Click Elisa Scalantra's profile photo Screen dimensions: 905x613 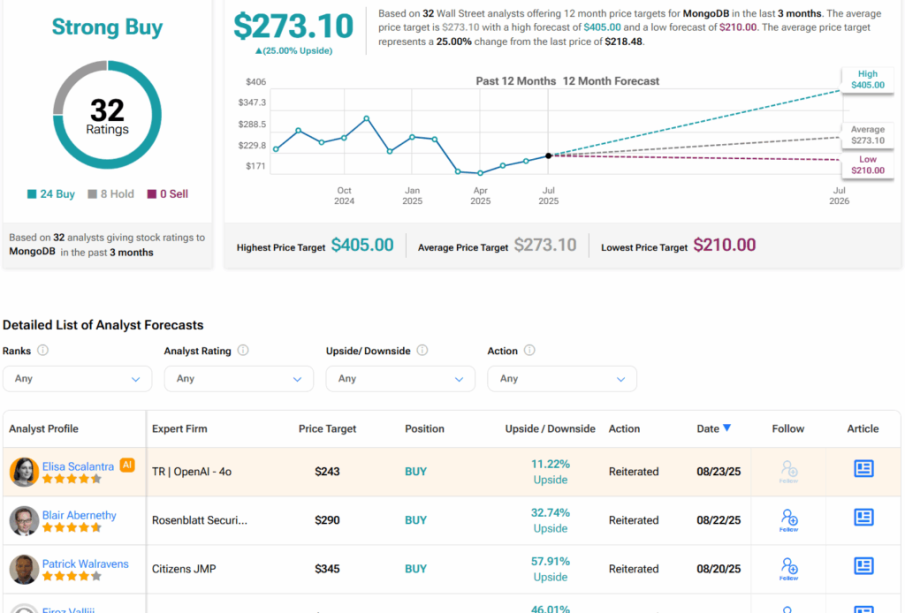click(x=24, y=472)
